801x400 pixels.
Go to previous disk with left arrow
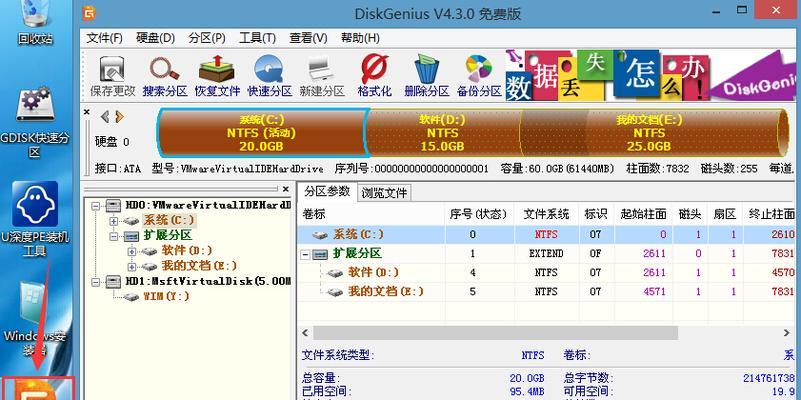pos(105,117)
